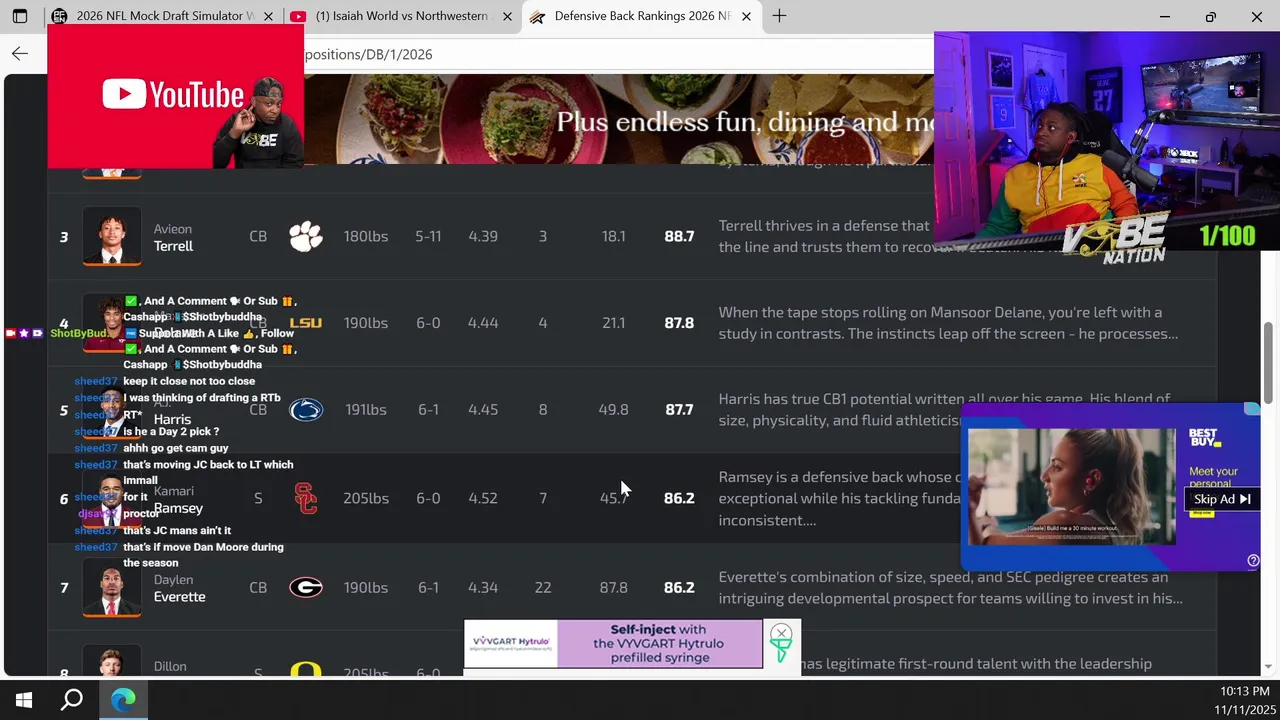Click the food banner advertisement
Viewport: 1280px width, 720px height.
[618, 119]
